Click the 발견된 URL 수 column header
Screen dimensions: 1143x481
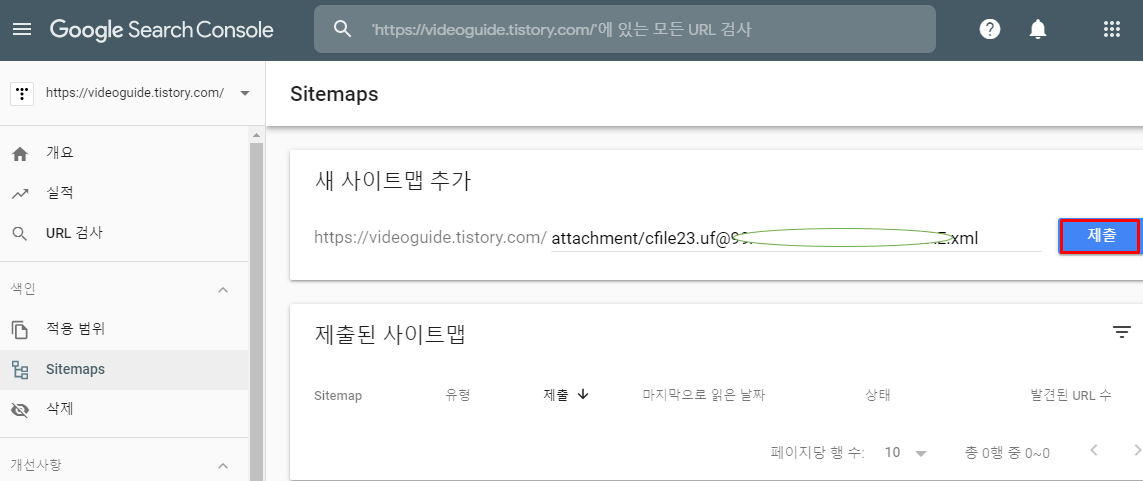pyautogui.click(x=1070, y=395)
